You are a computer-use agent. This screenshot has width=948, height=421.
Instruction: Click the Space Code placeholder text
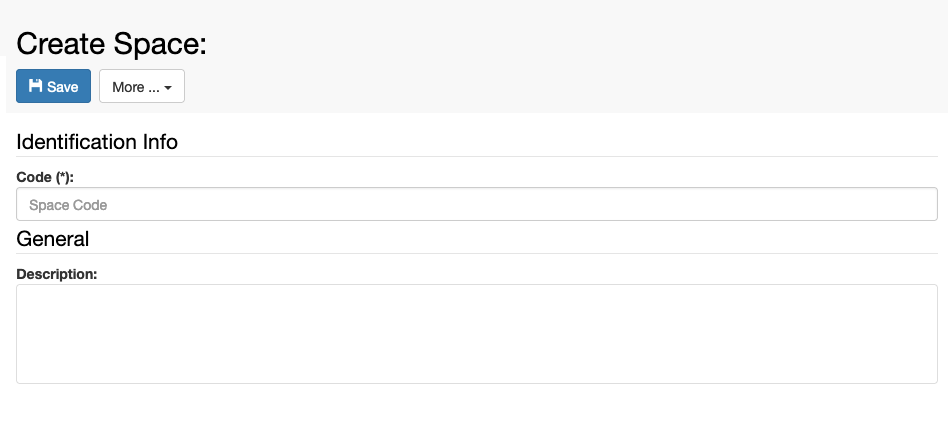point(68,205)
